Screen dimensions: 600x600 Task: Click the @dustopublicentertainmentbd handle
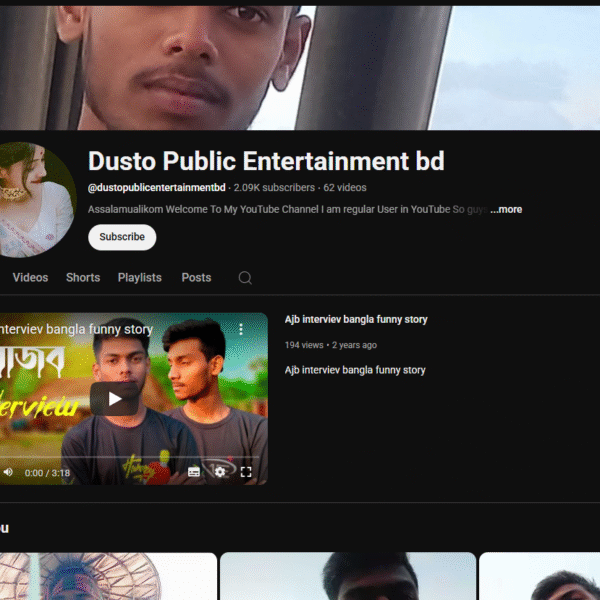(x=157, y=188)
